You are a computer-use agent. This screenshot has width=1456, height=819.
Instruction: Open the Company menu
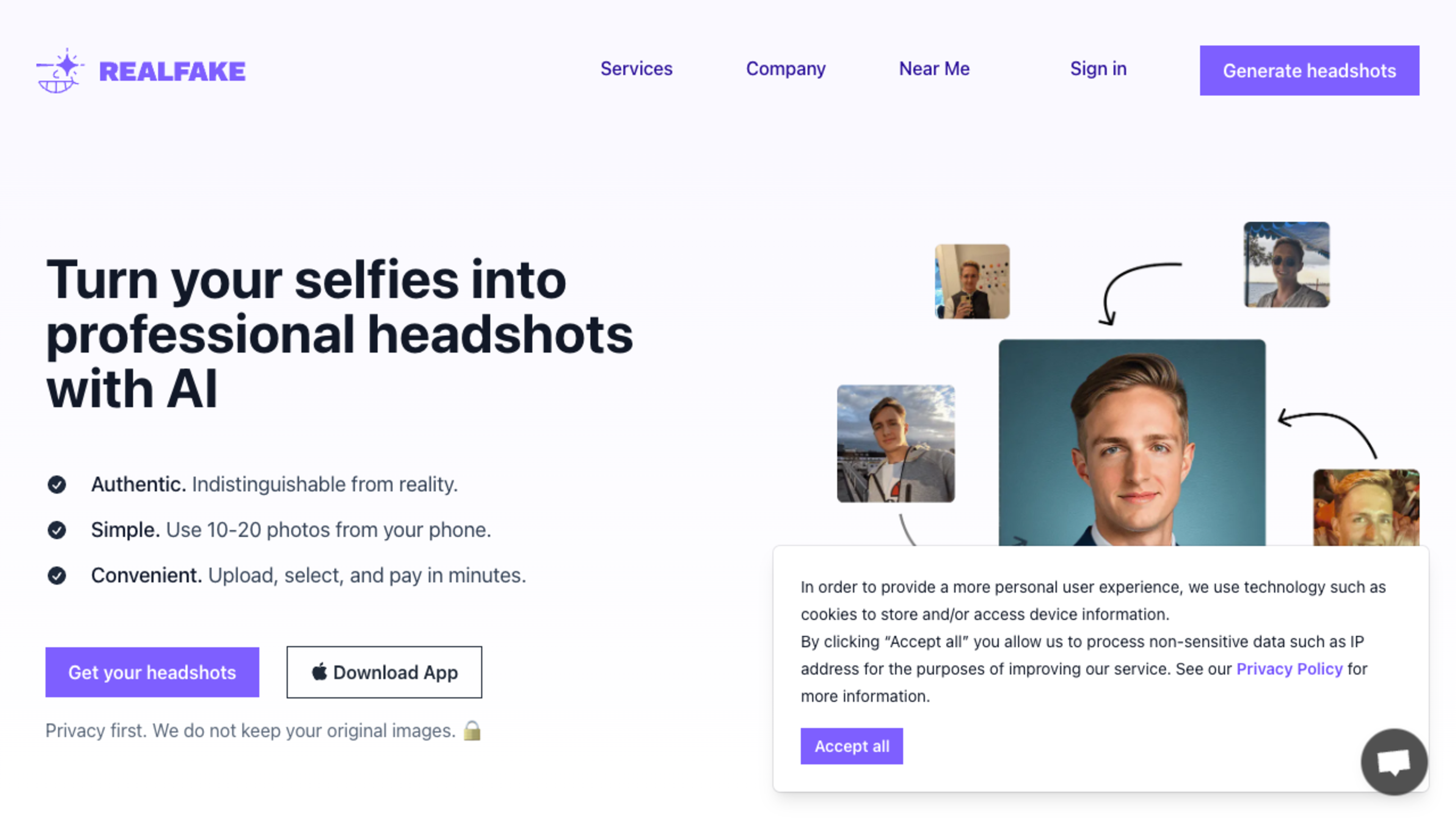tap(786, 68)
